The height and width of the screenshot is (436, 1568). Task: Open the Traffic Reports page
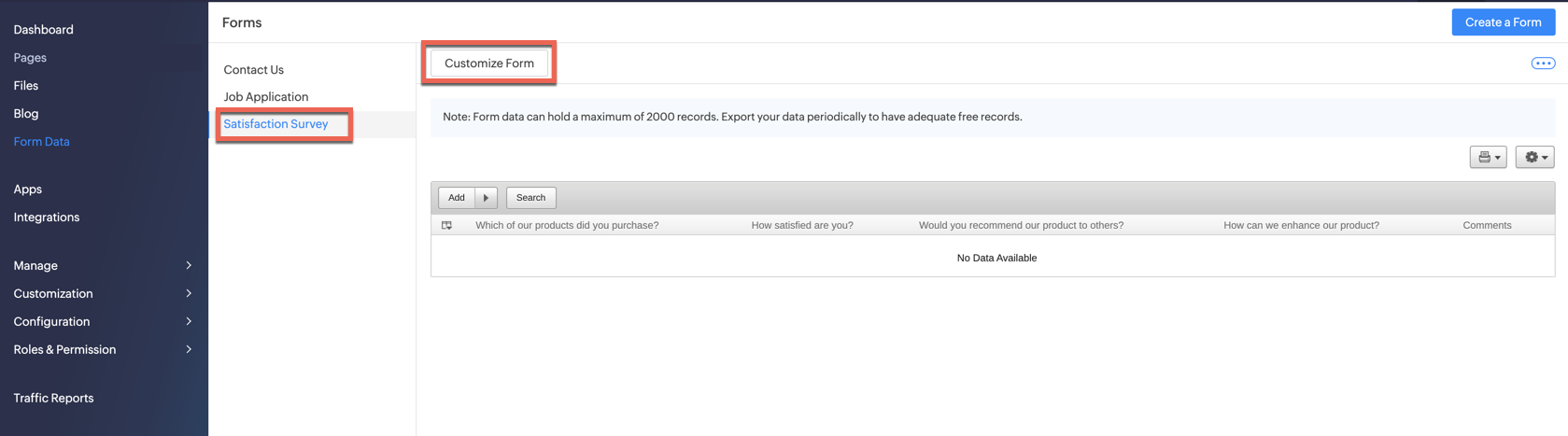(53, 398)
